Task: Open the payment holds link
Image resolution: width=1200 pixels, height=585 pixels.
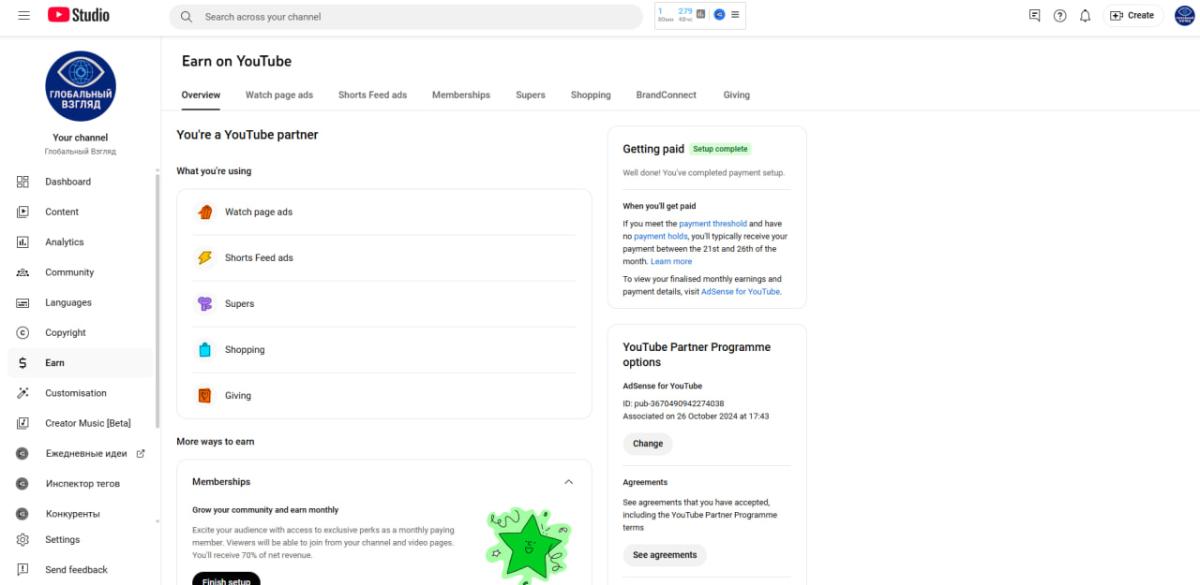Action: pos(661,236)
